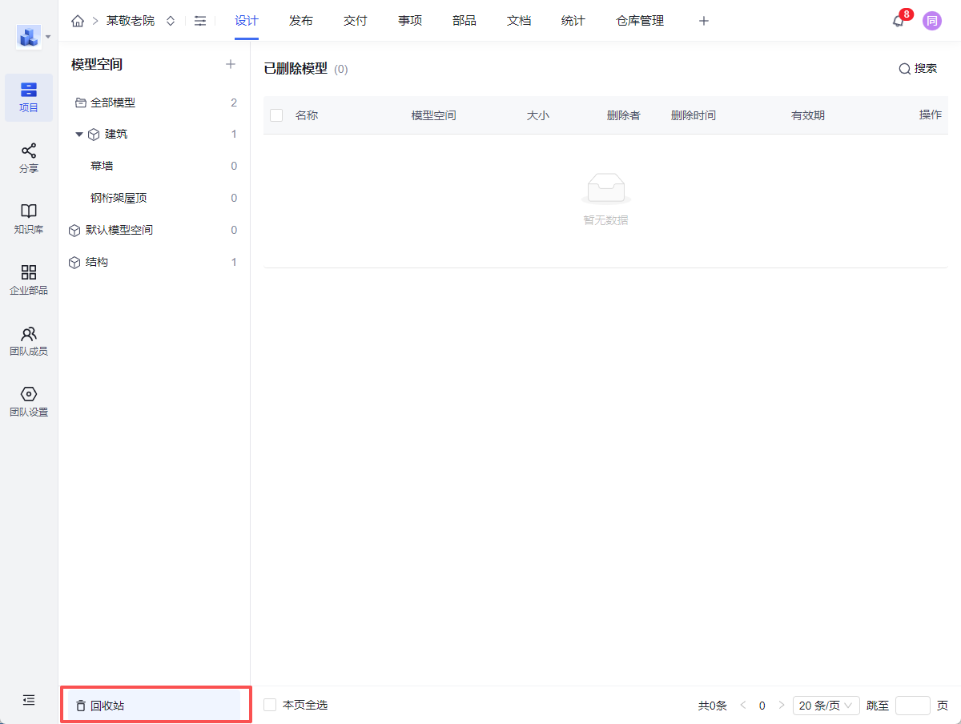Tick the select-all checkbox in table header

point(277,116)
